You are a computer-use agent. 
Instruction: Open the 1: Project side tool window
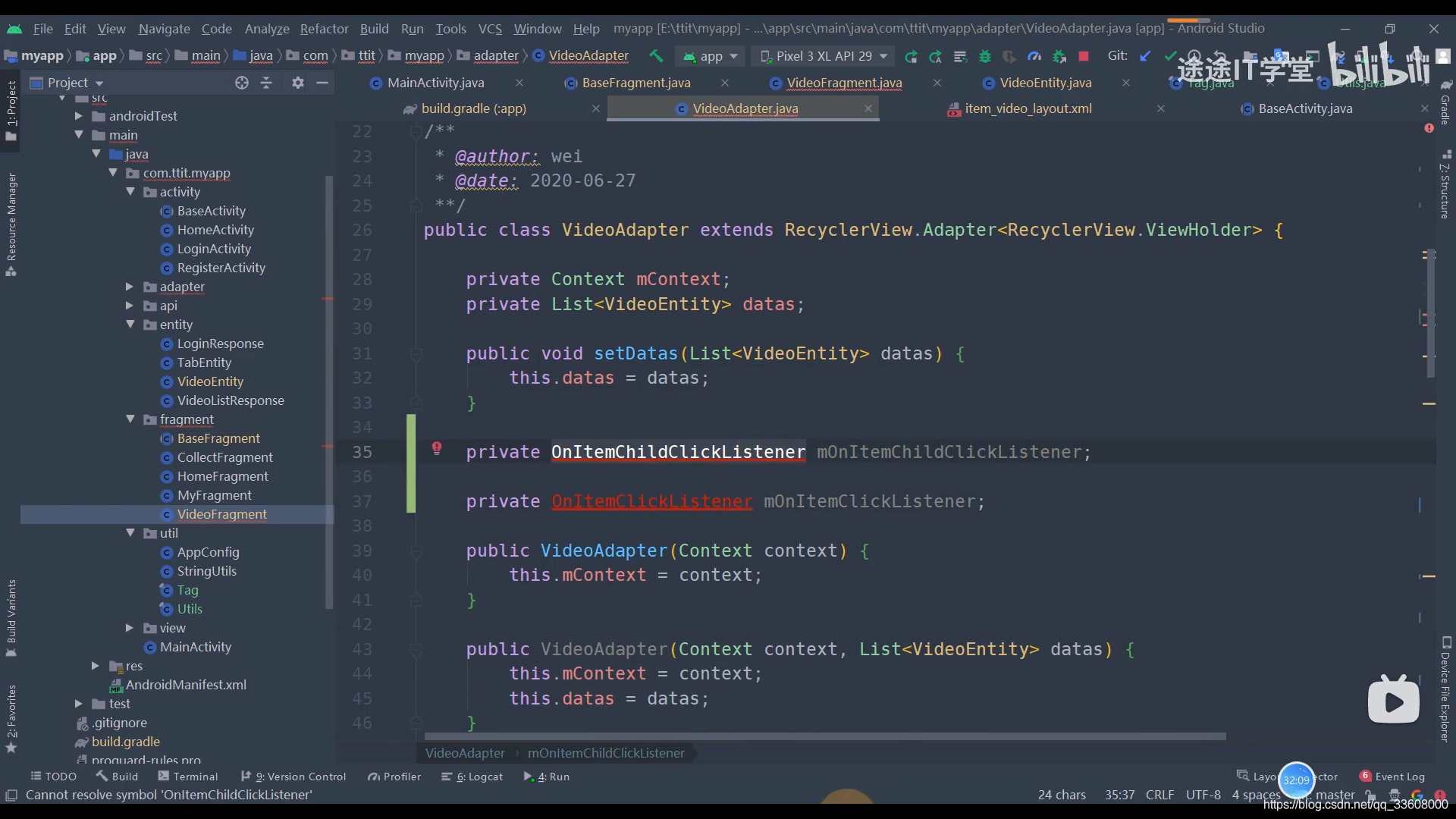point(11,110)
